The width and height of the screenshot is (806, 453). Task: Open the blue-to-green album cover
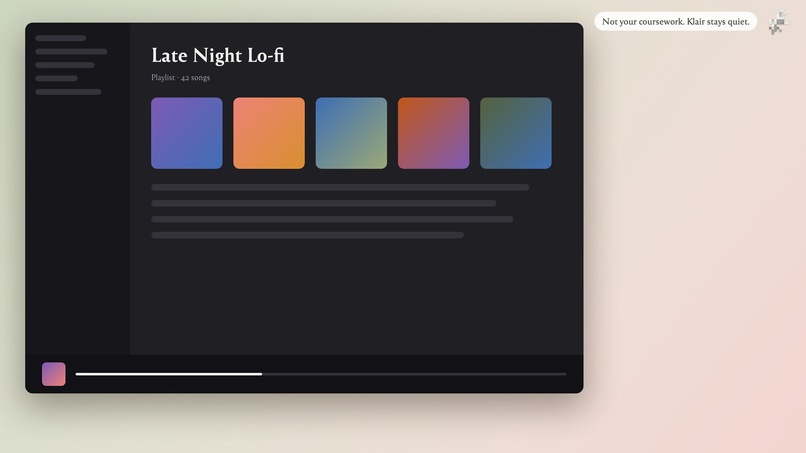point(351,133)
